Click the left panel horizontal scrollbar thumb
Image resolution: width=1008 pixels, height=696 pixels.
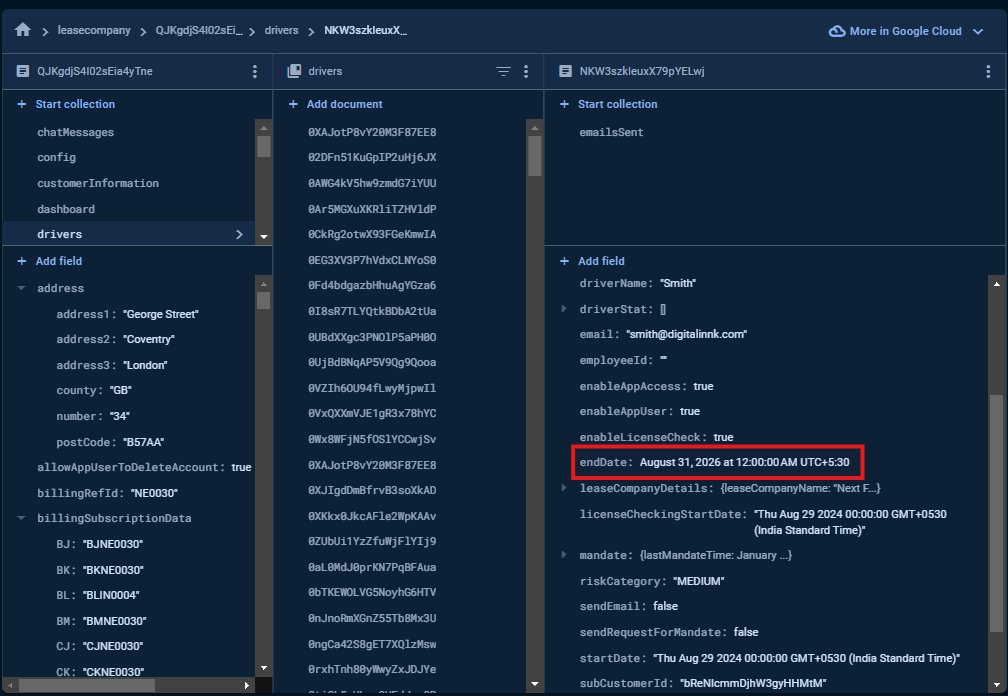(x=87, y=685)
